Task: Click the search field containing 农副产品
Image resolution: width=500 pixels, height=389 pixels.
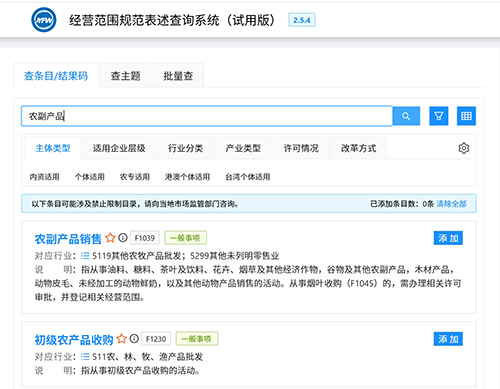Action: coord(207,116)
